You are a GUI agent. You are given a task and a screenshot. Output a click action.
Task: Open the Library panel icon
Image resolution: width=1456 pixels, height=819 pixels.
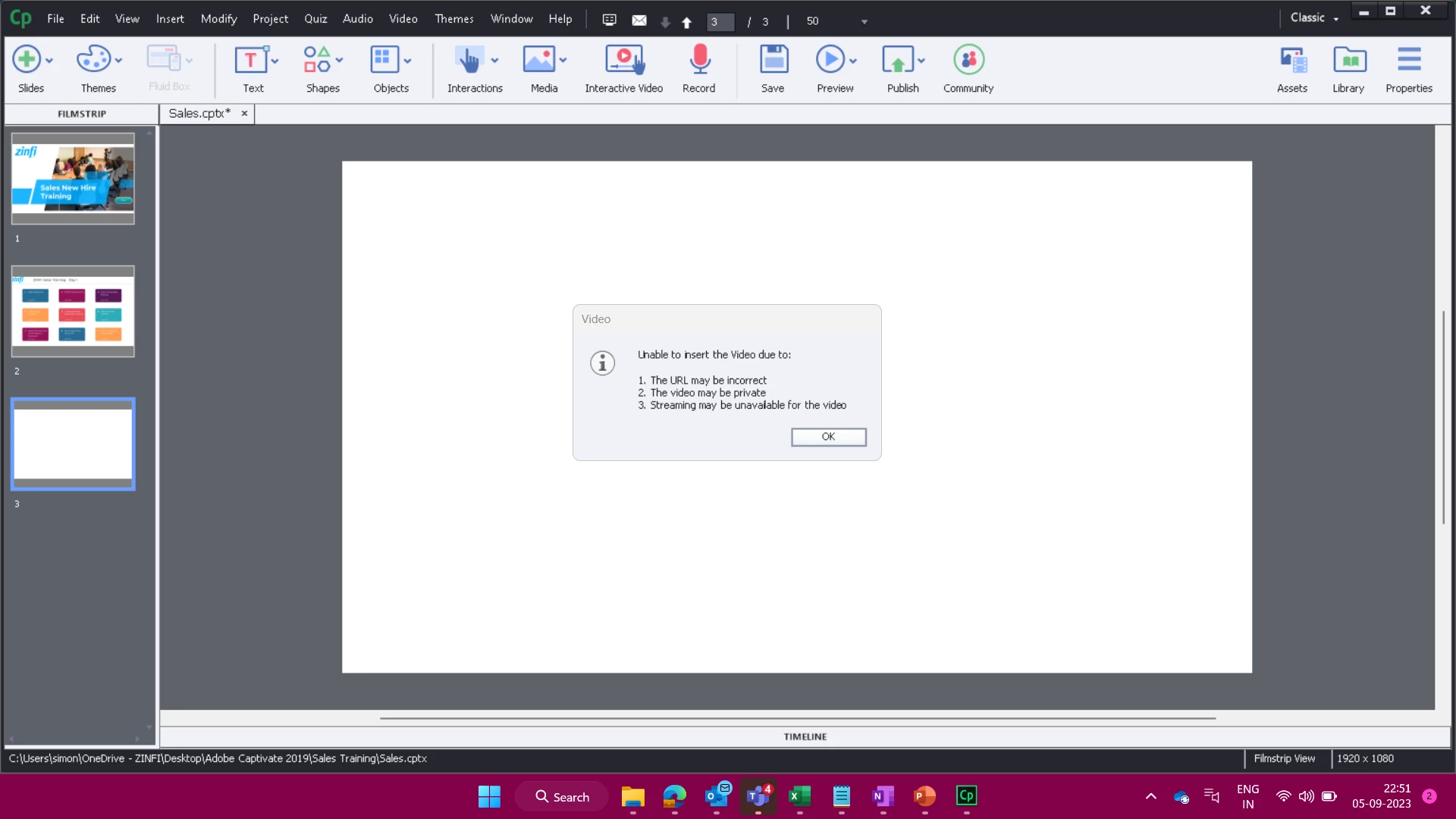[x=1348, y=61]
